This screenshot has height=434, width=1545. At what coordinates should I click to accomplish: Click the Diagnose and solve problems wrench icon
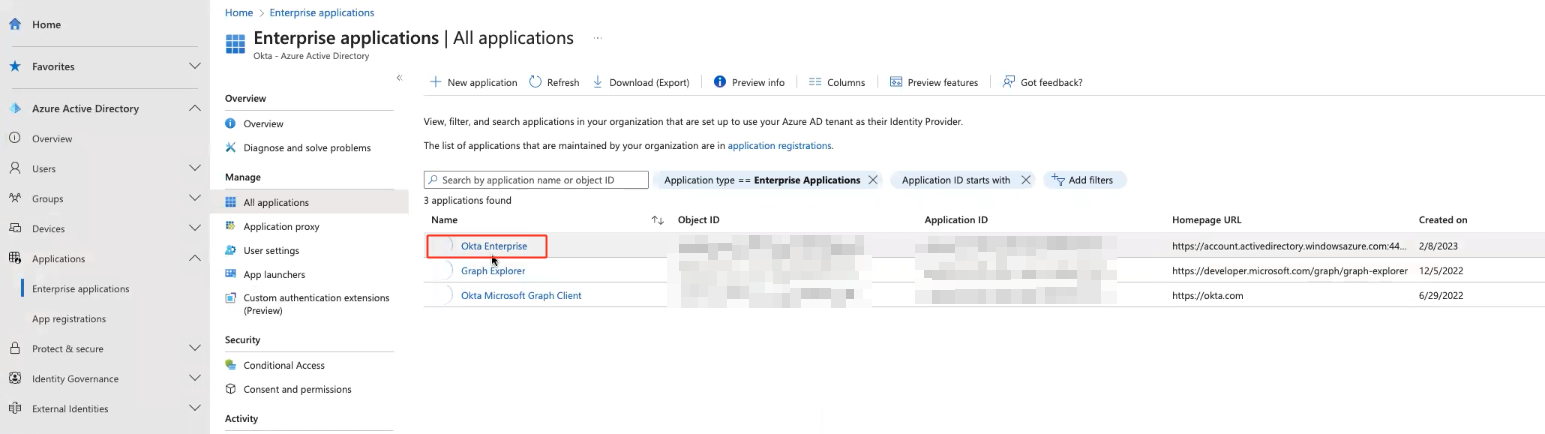click(x=231, y=147)
